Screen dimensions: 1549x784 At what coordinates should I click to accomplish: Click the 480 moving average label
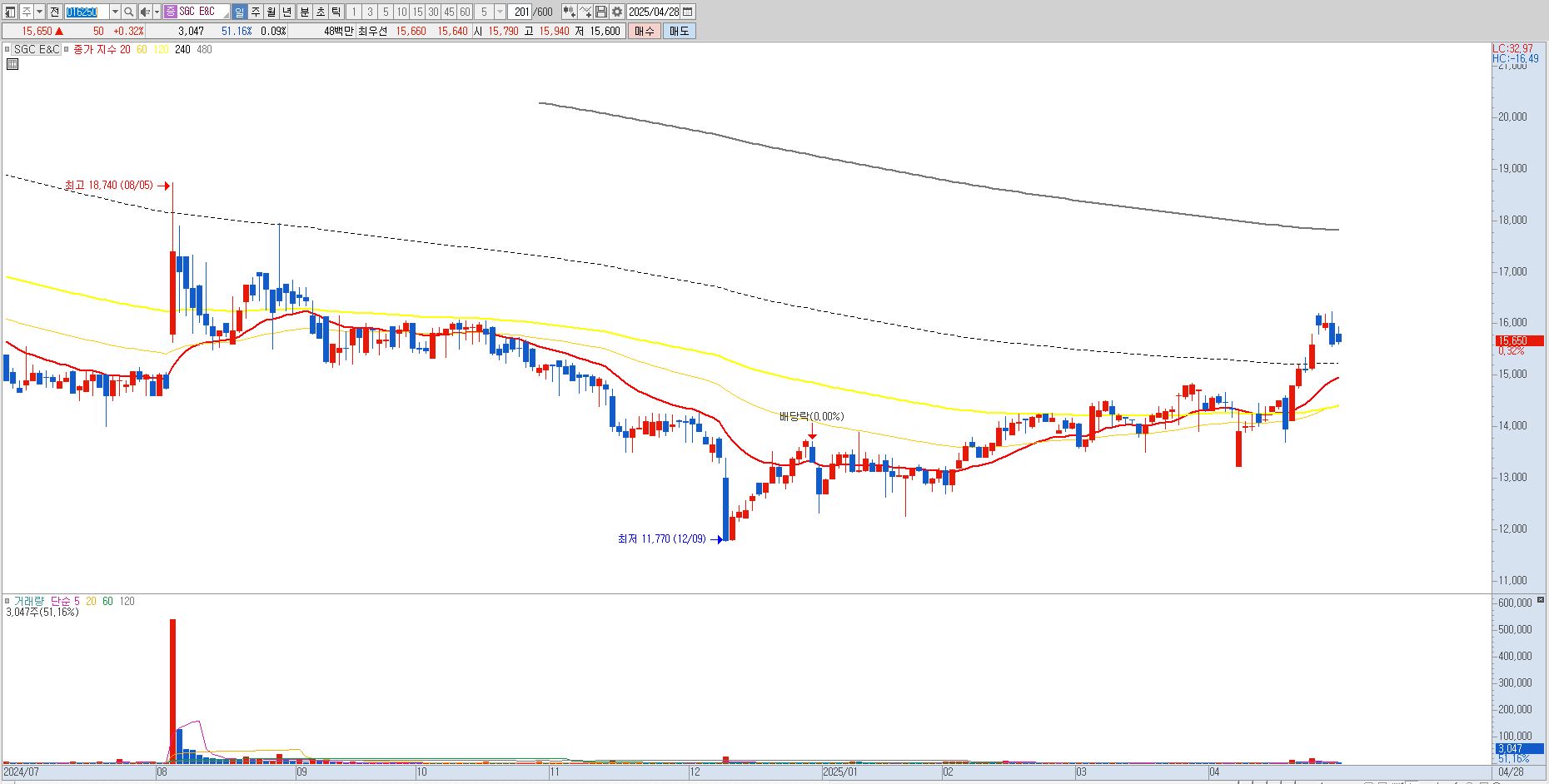[204, 49]
